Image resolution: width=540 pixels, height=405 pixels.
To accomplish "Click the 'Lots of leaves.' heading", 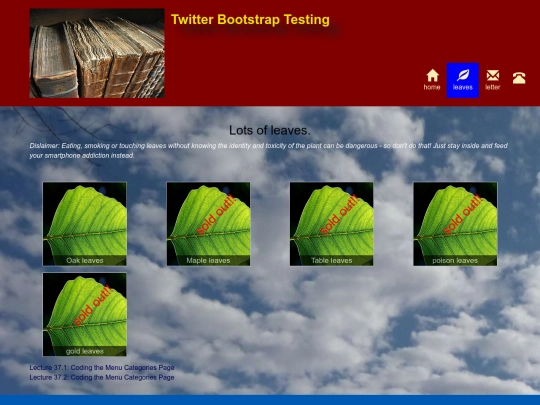I will (270, 130).
